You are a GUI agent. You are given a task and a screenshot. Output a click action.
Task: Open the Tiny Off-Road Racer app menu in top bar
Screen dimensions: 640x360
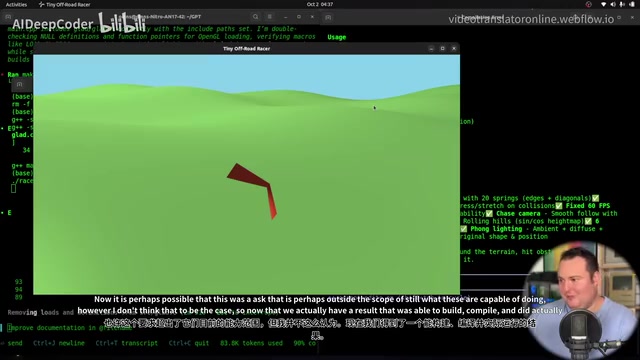click(64, 4)
